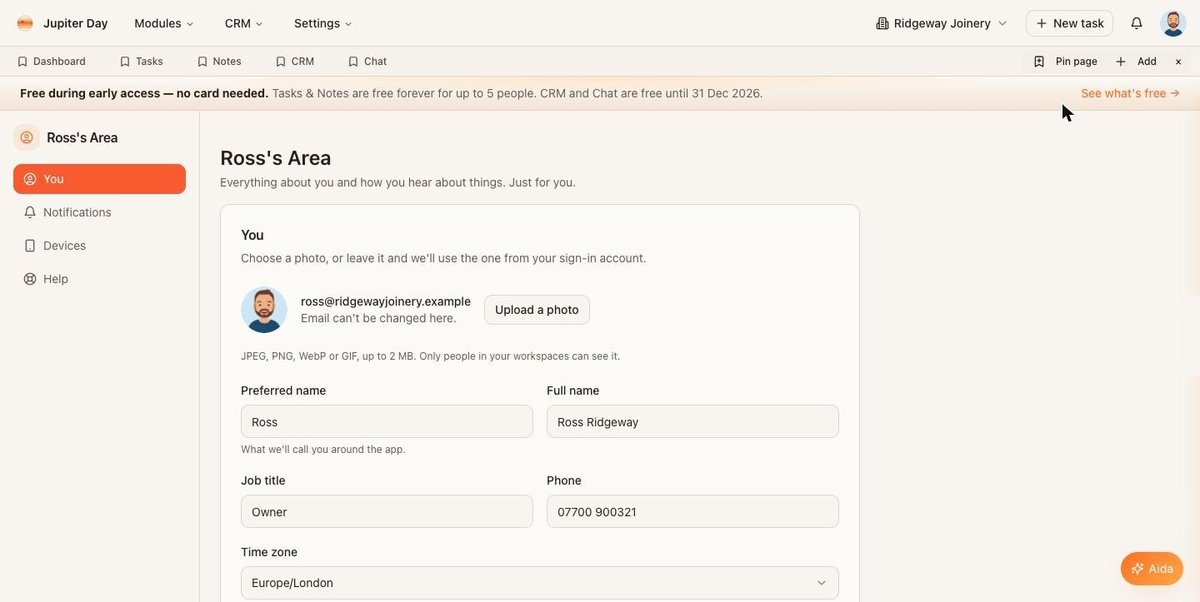Click the plus icon beside Add
Screen dimensions: 1200x602
coord(1121,61)
